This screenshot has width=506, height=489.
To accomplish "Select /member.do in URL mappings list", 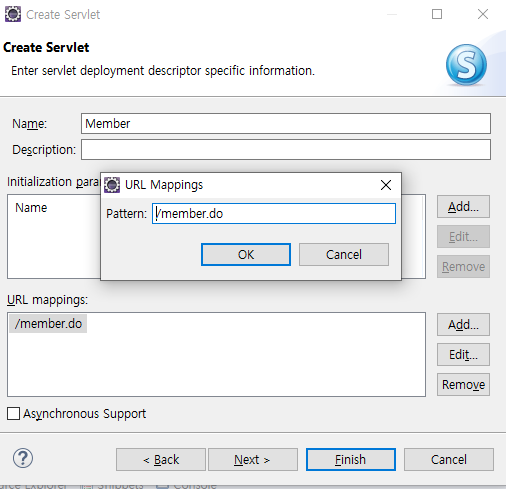I will click(48, 324).
